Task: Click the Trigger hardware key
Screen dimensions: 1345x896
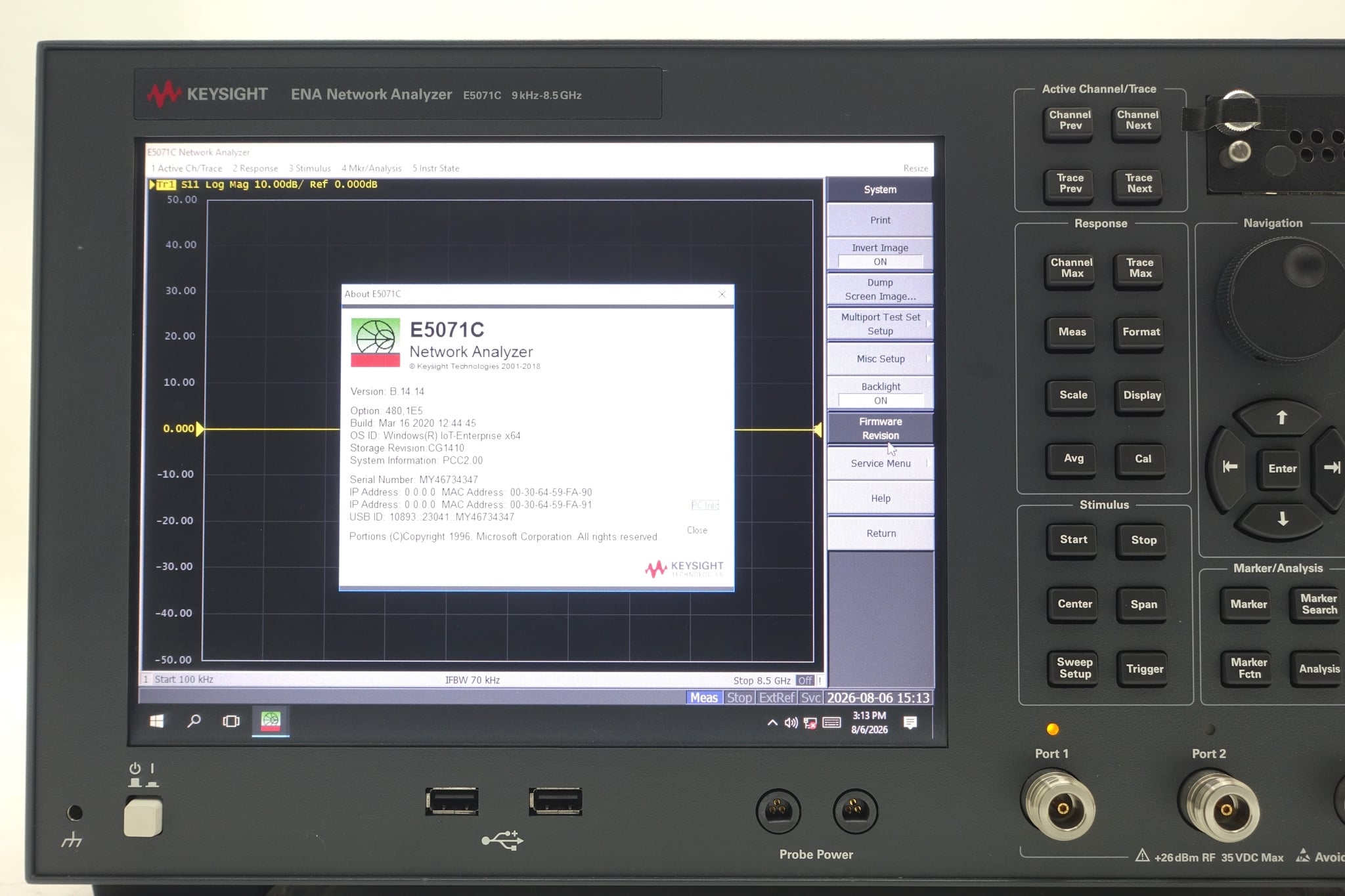Action: [1145, 669]
